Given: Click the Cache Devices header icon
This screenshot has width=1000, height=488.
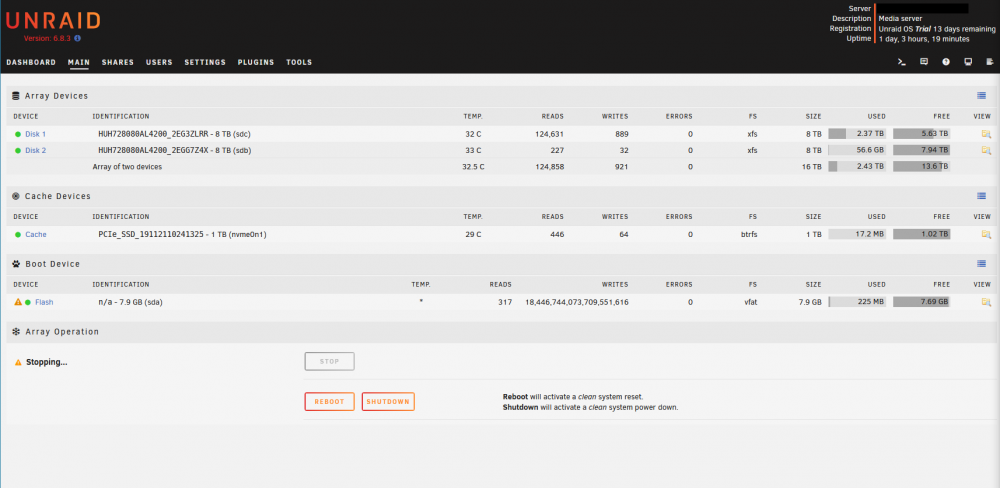Looking at the screenshot, I should (x=16, y=196).
